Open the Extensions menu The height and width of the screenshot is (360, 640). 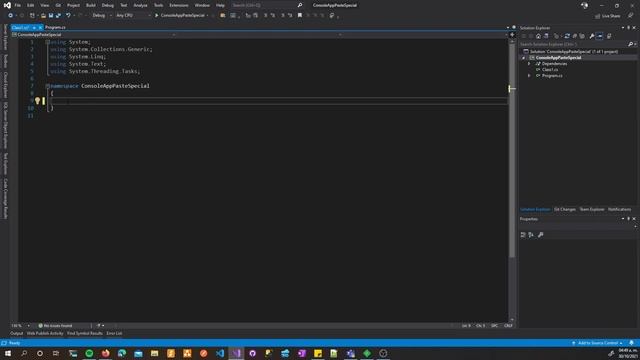(179, 5)
